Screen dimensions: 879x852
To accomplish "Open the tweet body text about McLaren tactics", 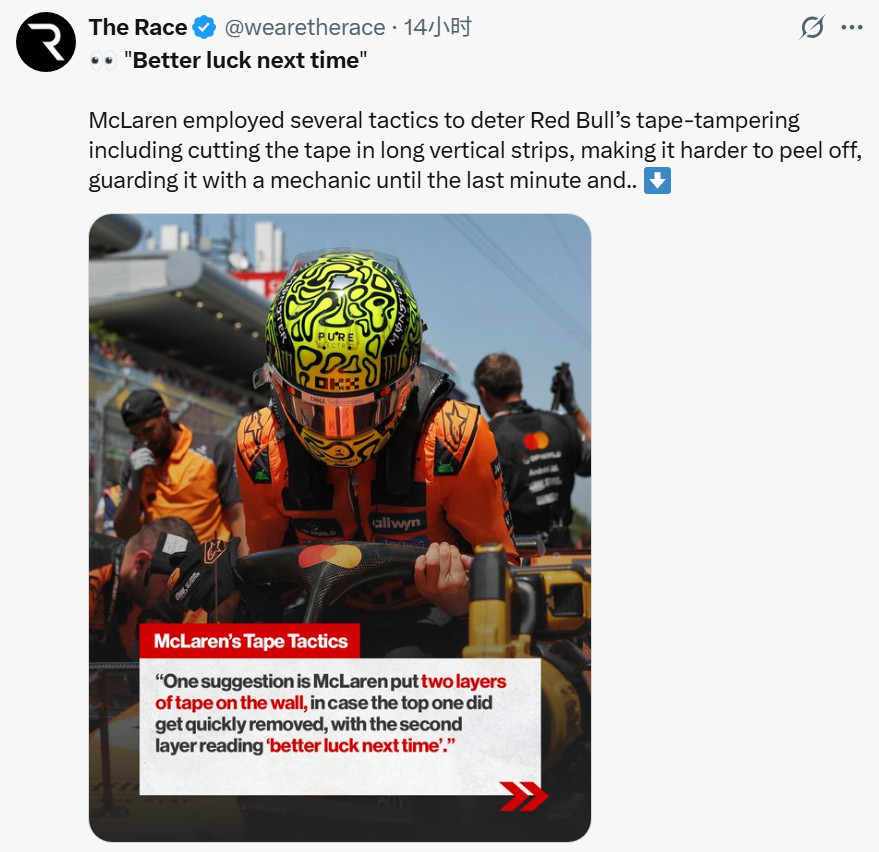I will (x=475, y=150).
